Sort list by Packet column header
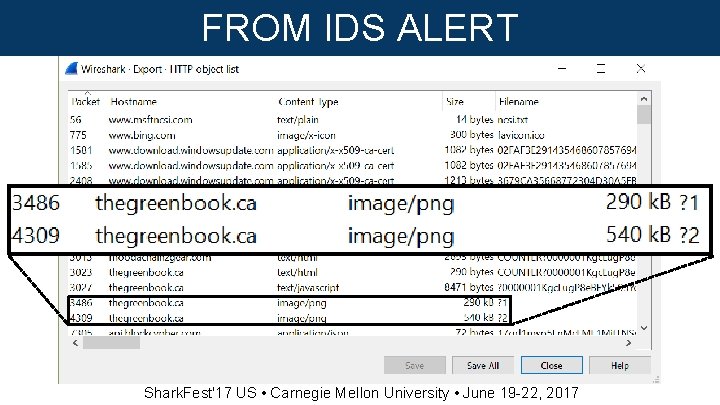 pyautogui.click(x=86, y=101)
